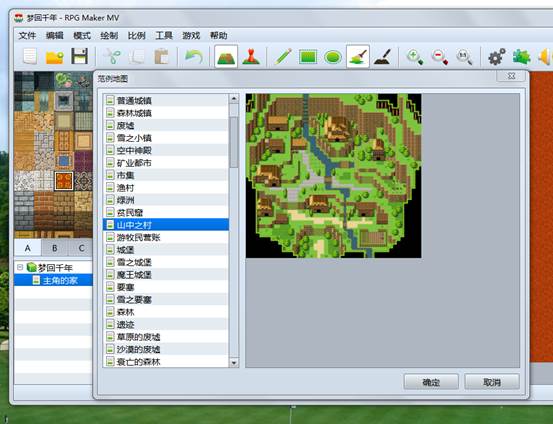Click the sample list scrollbar thumb

[x=233, y=142]
